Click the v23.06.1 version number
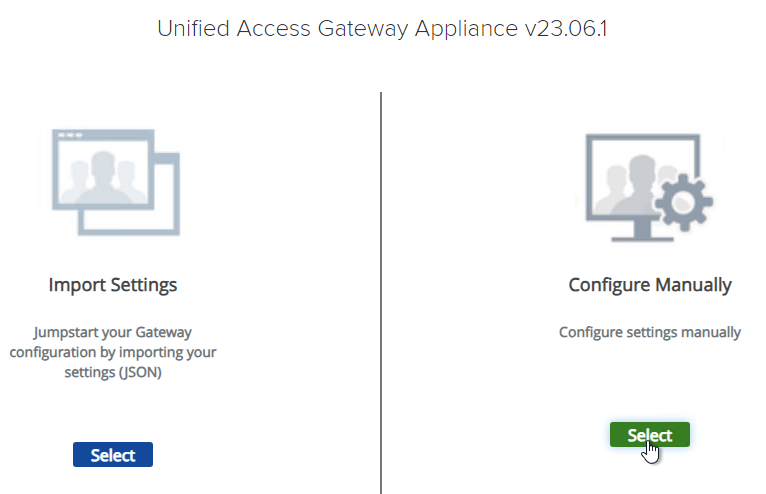Image resolution: width=766 pixels, height=494 pixels. [566, 28]
